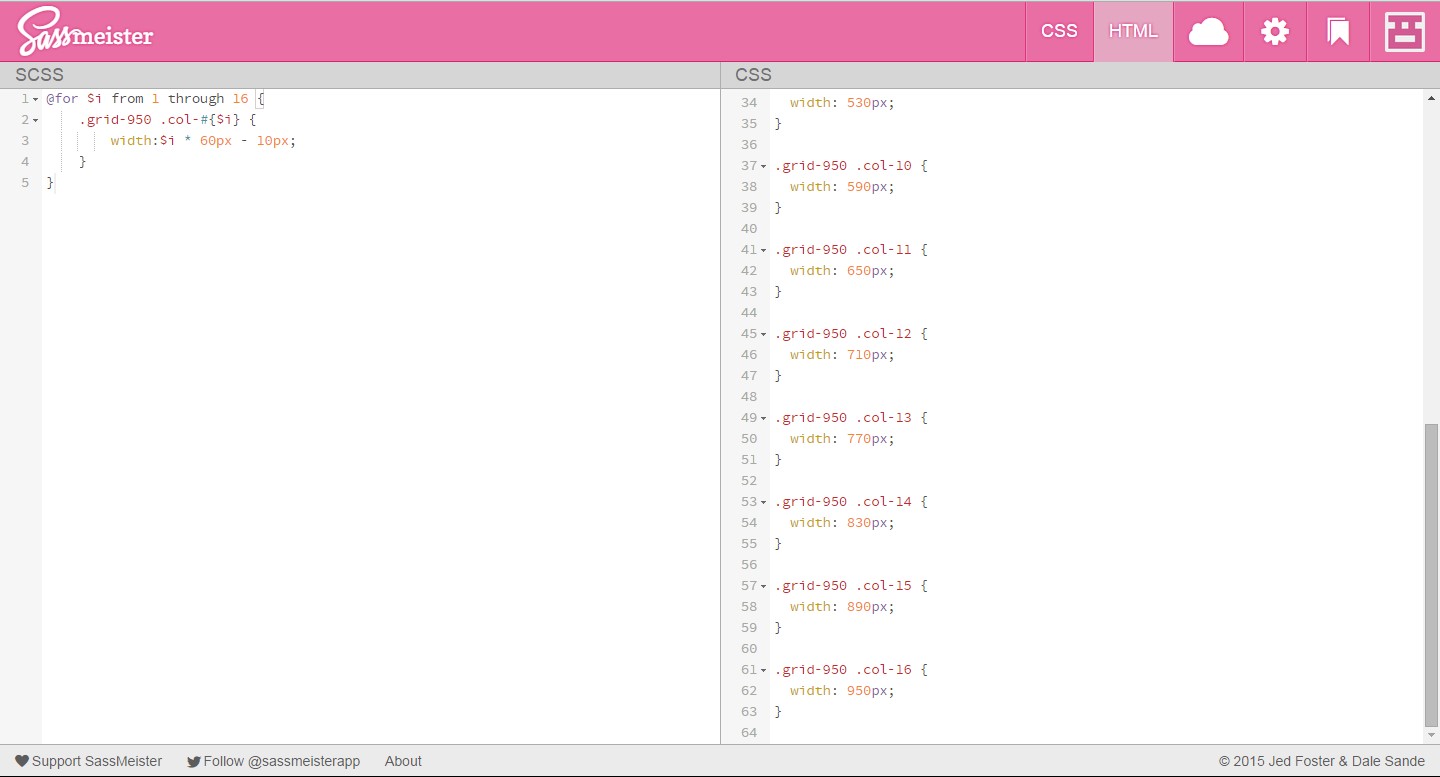Open the cloud save menu icon
The image size is (1440, 777).
click(1208, 32)
